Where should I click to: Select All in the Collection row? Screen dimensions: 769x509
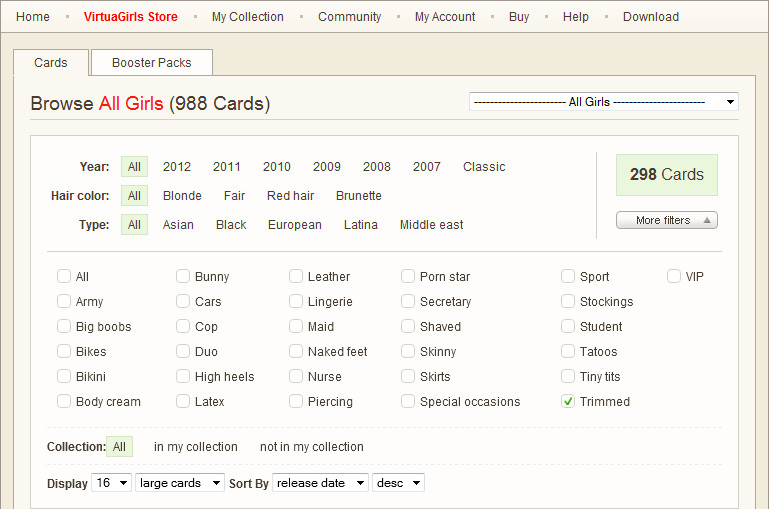point(119,447)
